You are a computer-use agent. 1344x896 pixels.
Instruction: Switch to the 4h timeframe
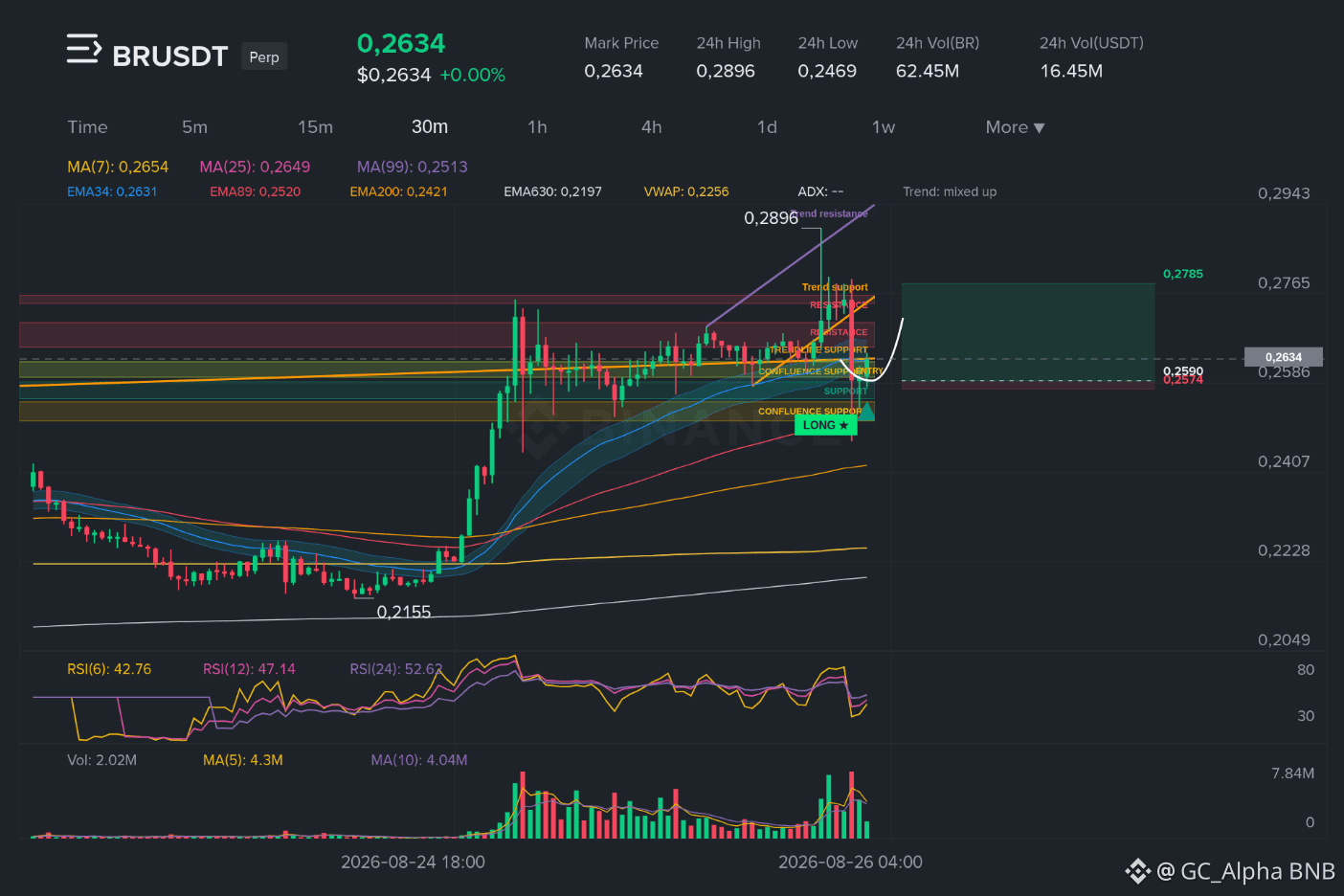pyautogui.click(x=652, y=127)
